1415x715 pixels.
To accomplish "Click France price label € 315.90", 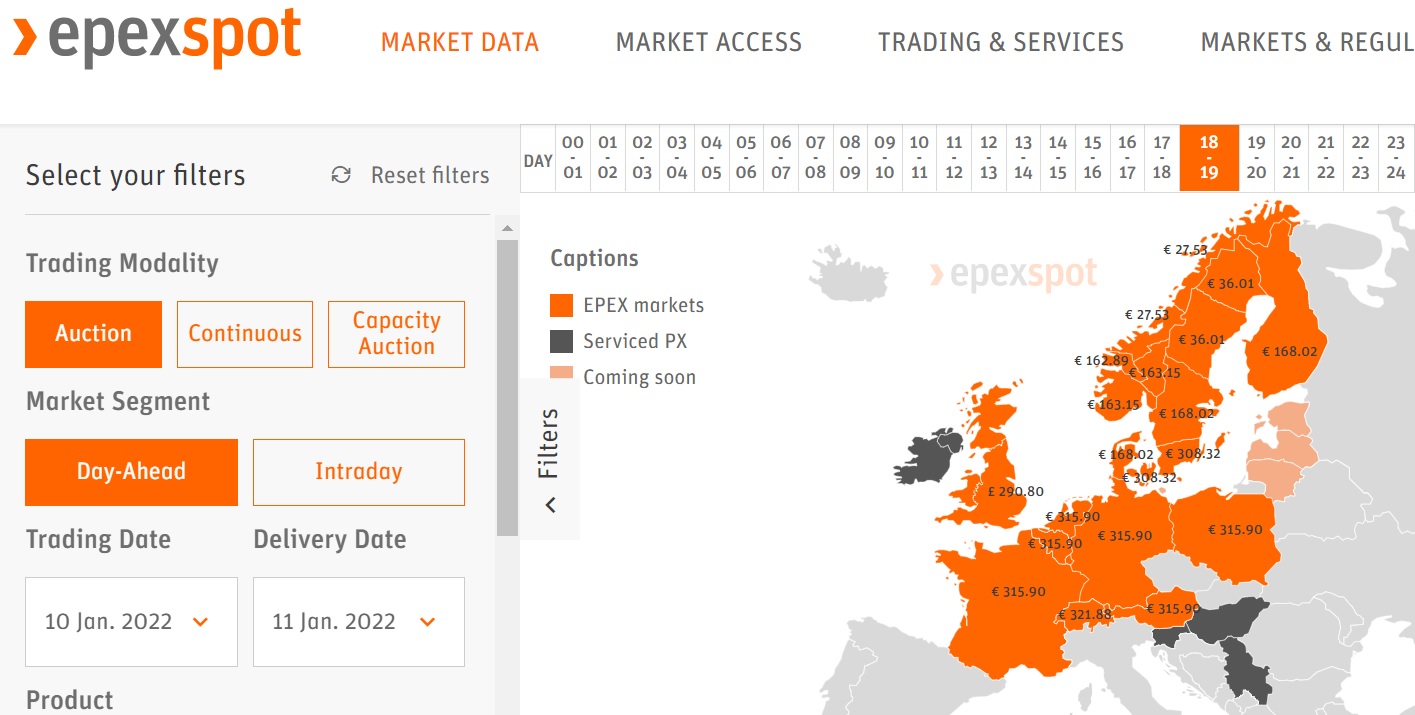I will [x=1018, y=592].
